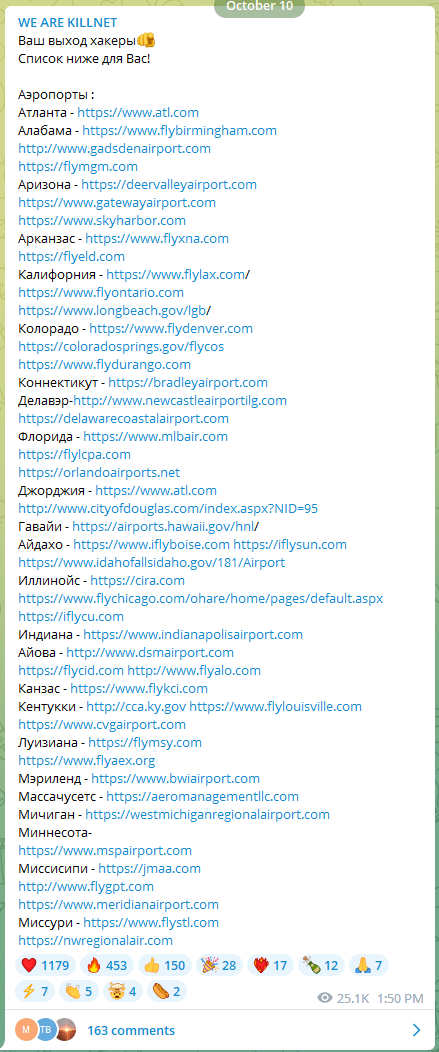Image resolution: width=439 pixels, height=1052 pixels.
Task: Expand comments using the right chevron arrow
Action: pos(417,1030)
